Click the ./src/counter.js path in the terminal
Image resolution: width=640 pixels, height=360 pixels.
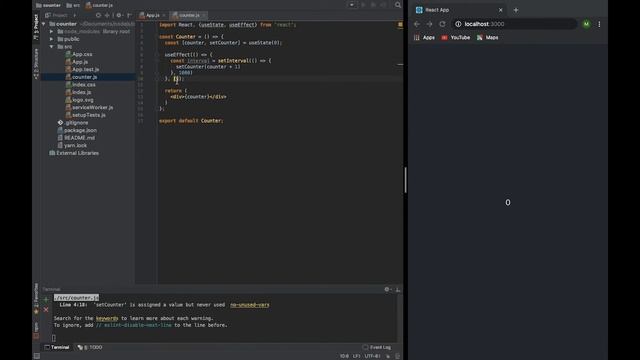(76, 298)
